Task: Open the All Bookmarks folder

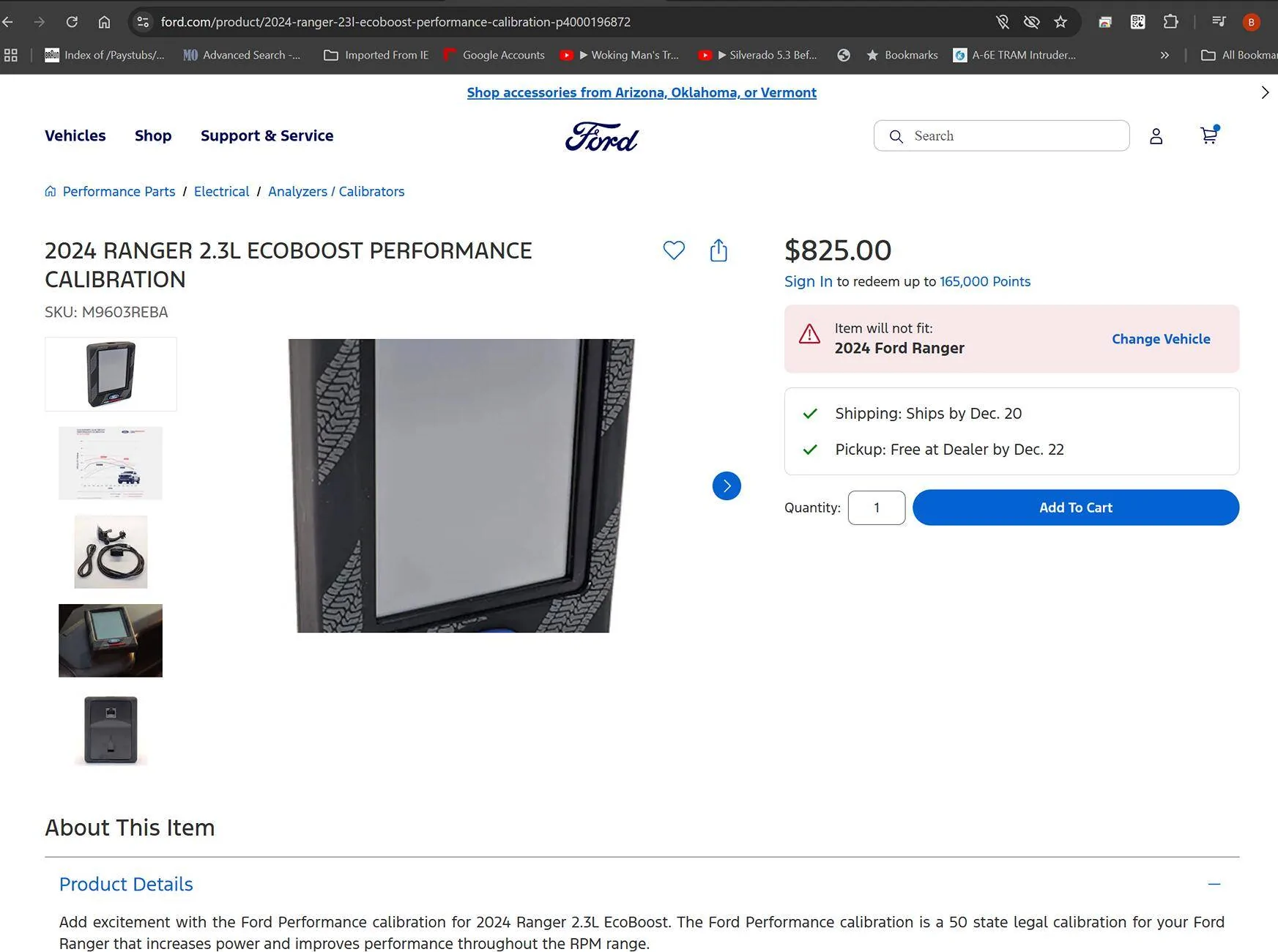Action: [x=1239, y=55]
